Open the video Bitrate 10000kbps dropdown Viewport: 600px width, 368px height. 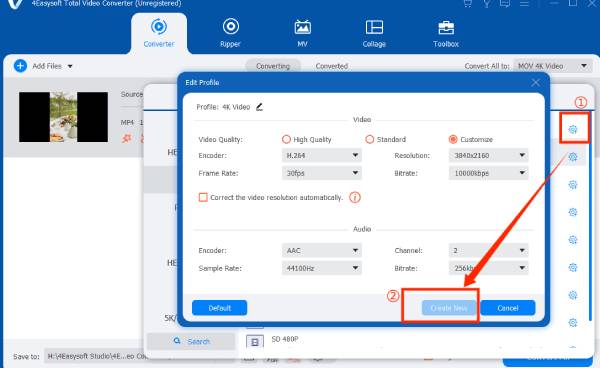[488, 173]
